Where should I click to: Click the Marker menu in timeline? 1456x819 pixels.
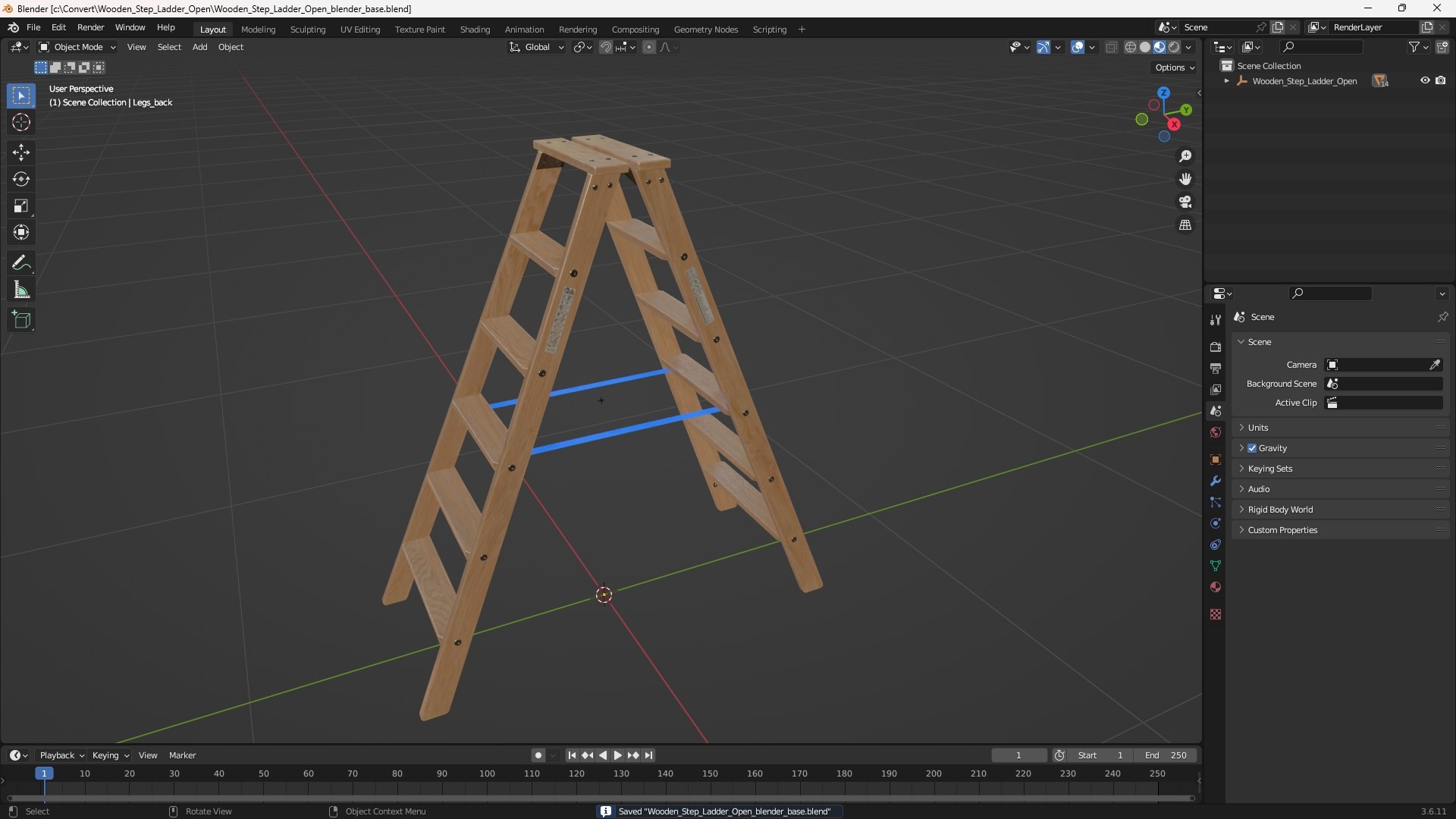[x=182, y=755]
